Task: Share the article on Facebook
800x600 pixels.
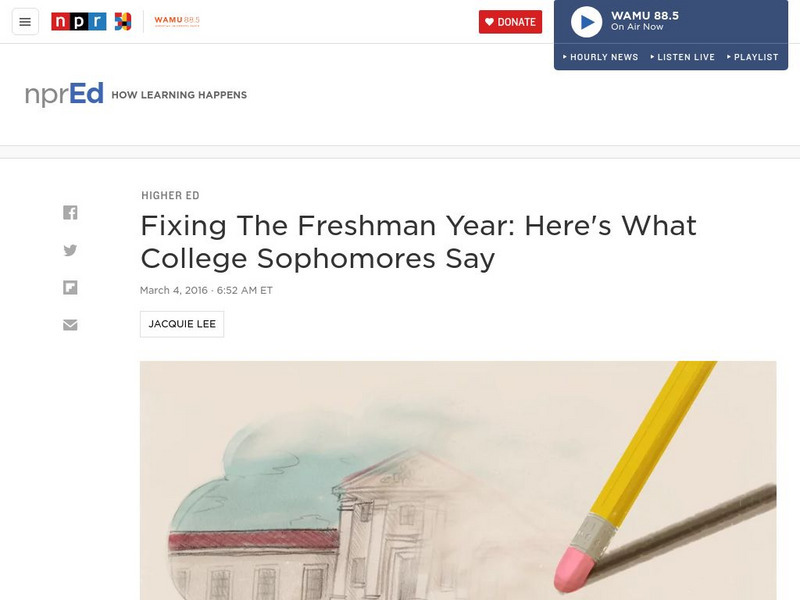Action: [70, 212]
